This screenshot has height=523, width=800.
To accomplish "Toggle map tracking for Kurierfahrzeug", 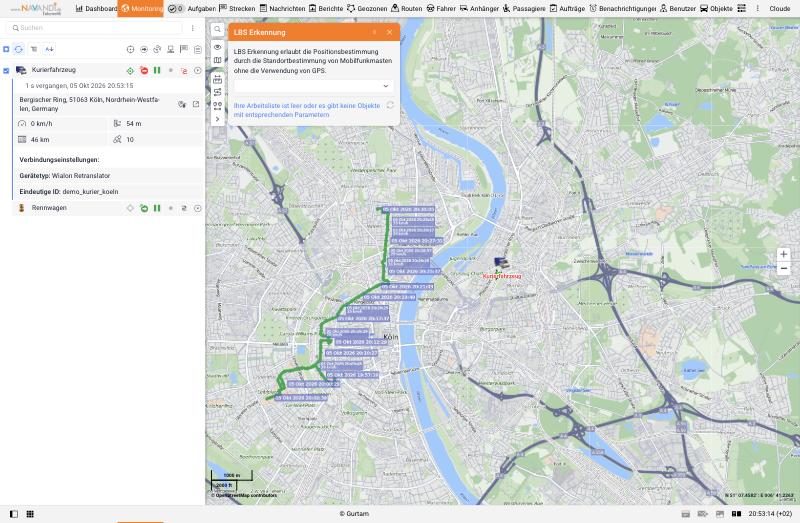I will (131, 70).
